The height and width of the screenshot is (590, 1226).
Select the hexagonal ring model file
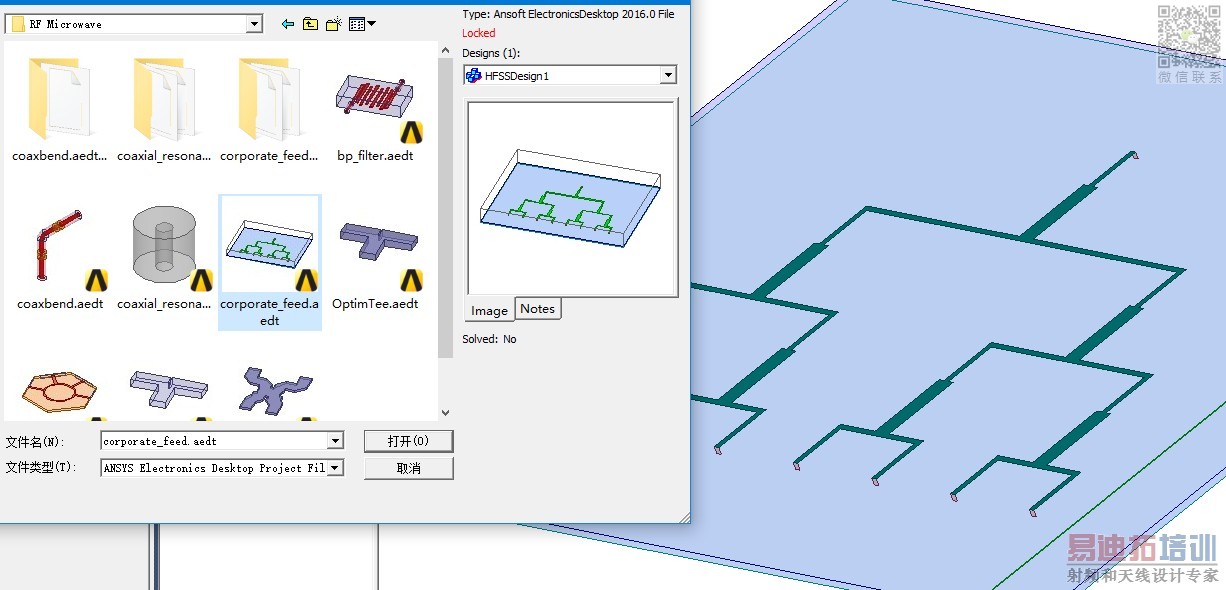[x=60, y=391]
